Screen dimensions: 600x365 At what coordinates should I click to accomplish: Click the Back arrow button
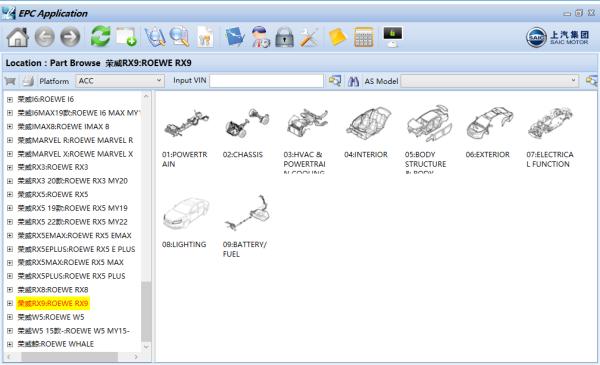44,37
